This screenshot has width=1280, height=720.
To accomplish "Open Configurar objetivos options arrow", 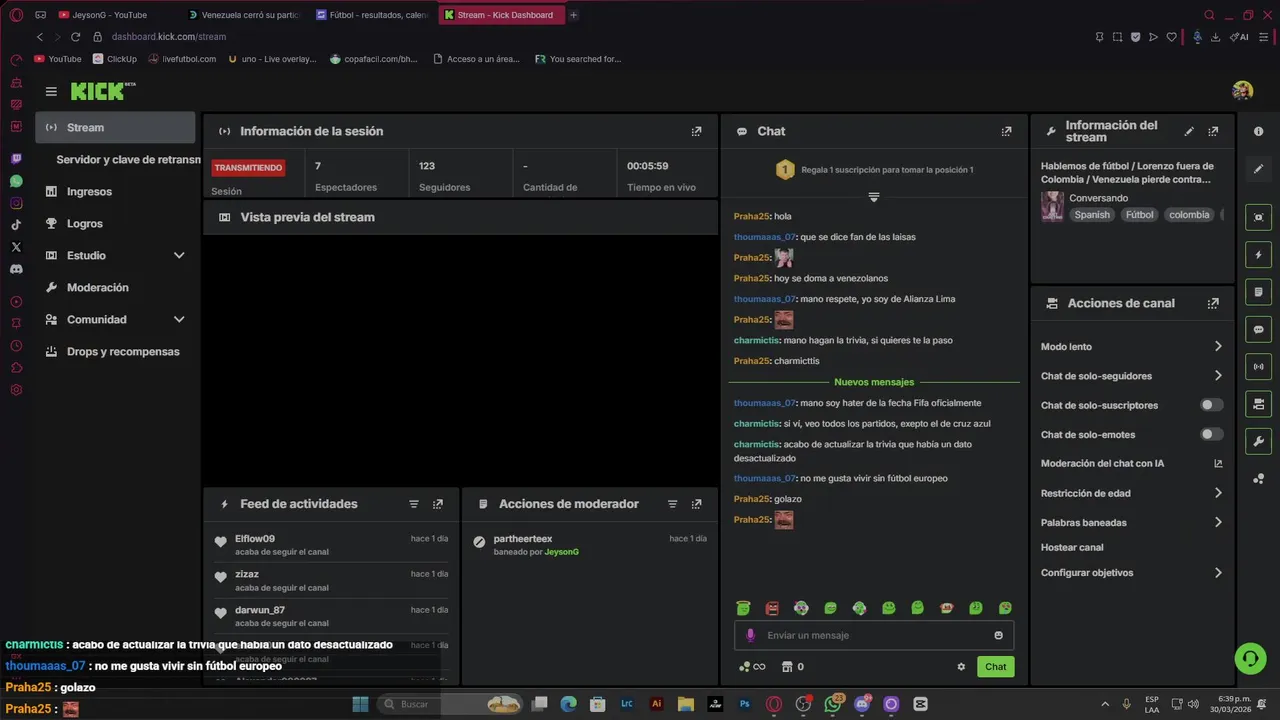I will 1218,573.
